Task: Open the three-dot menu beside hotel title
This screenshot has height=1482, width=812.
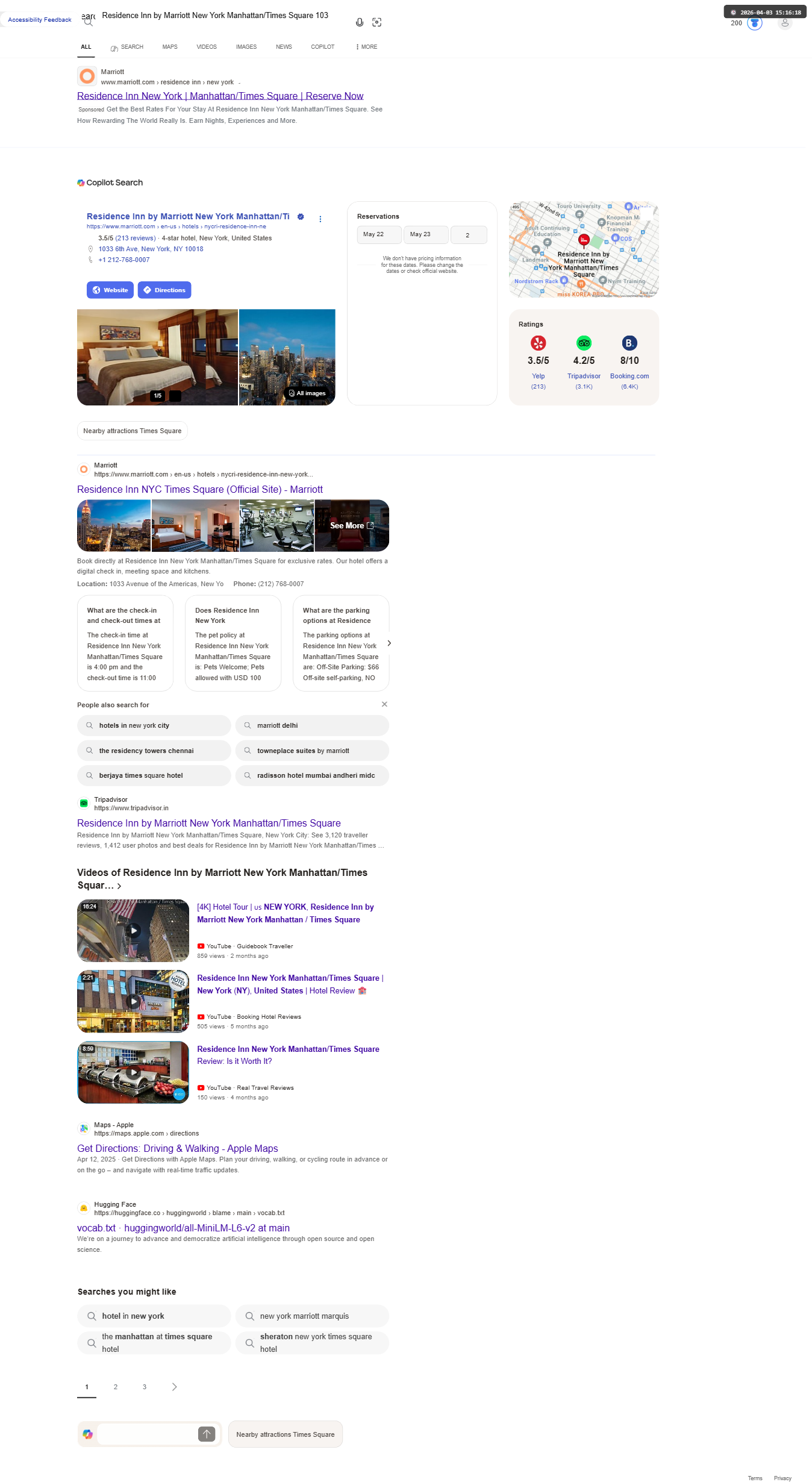Action: (x=320, y=219)
